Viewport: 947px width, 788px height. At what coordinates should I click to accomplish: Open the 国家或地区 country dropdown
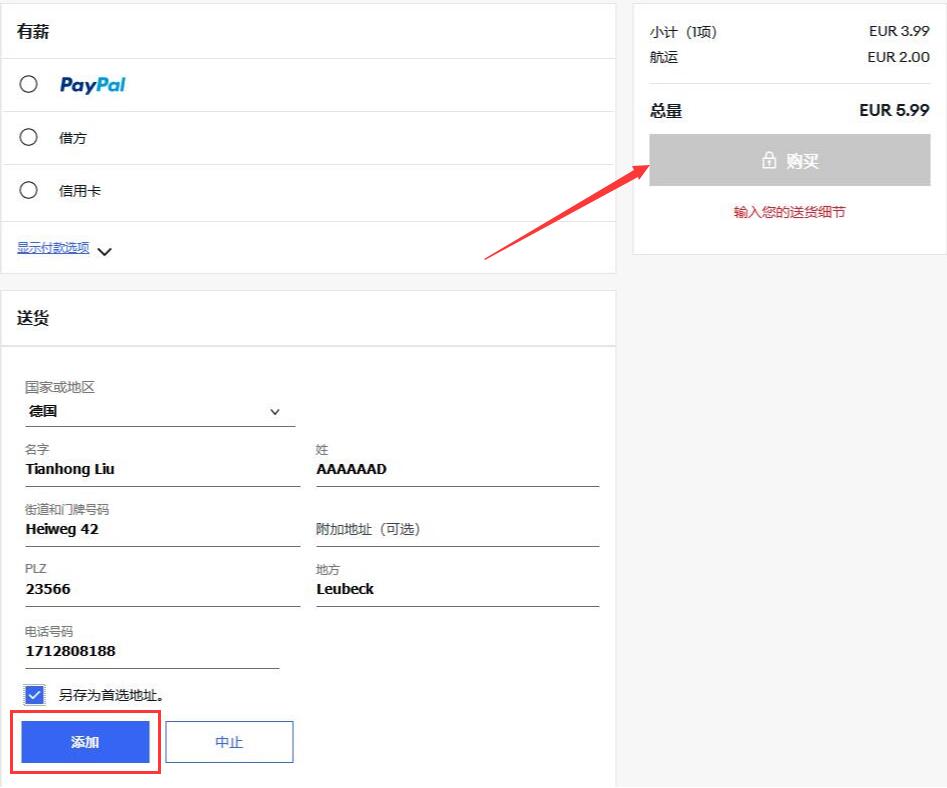160,412
